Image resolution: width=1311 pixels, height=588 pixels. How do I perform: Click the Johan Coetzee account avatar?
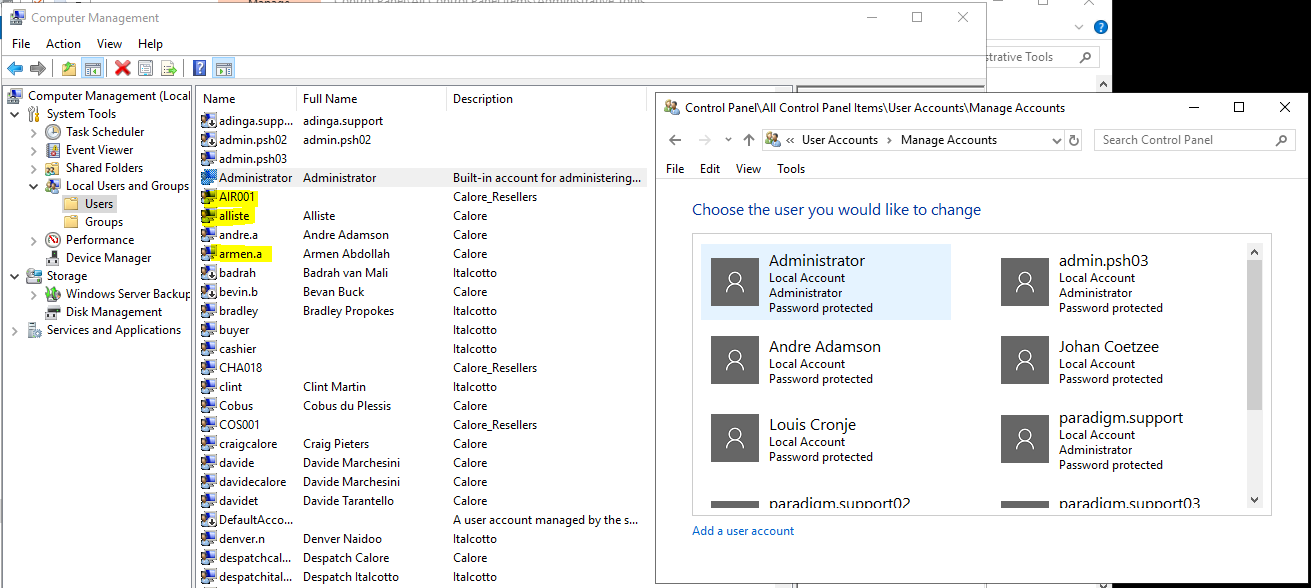pos(1025,359)
